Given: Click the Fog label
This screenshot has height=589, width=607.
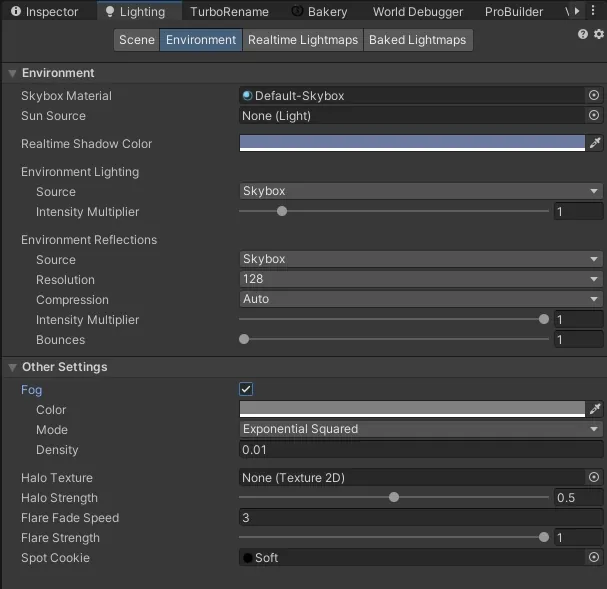Looking at the screenshot, I should point(31,390).
